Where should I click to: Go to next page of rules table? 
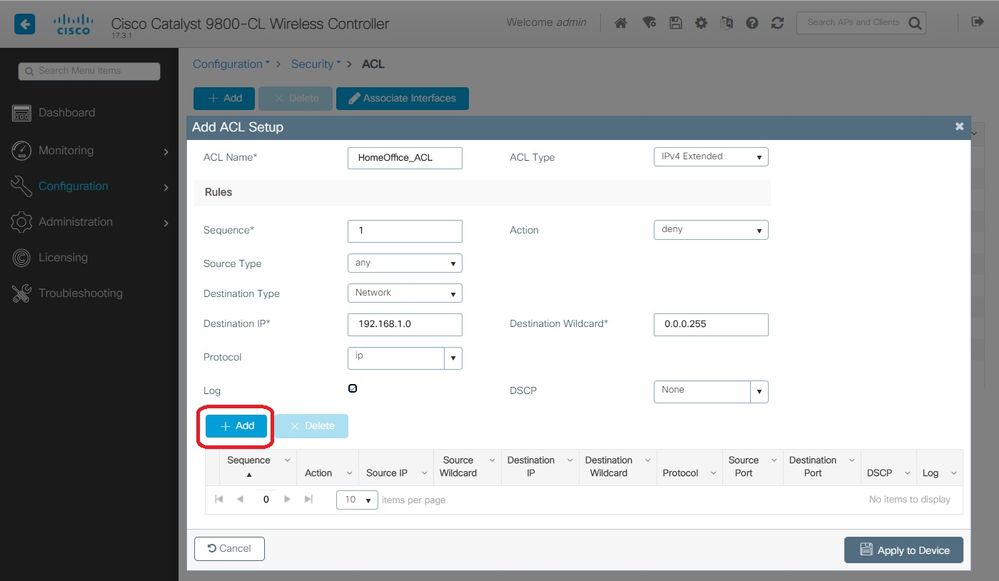[287, 499]
